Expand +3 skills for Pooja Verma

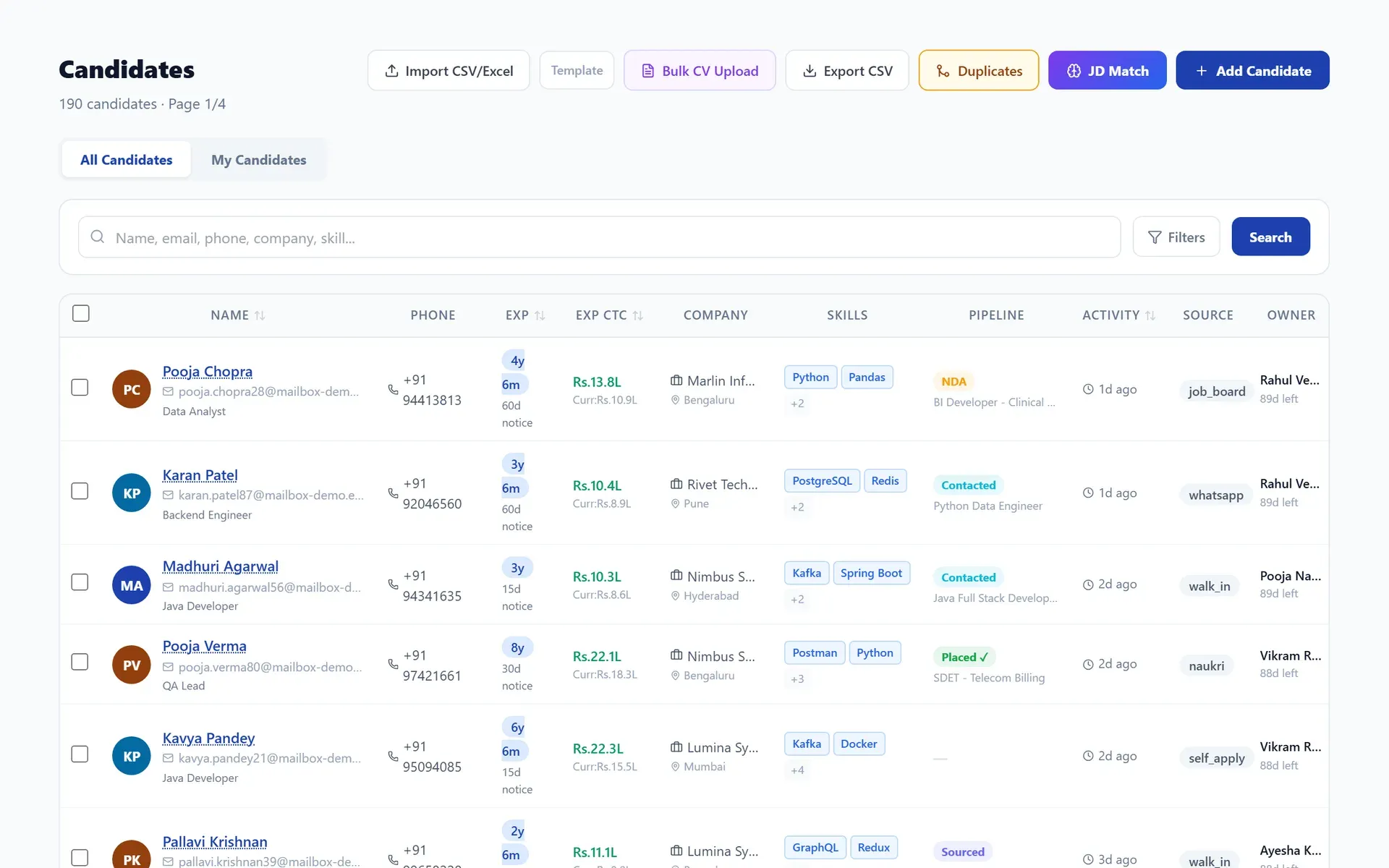(797, 678)
